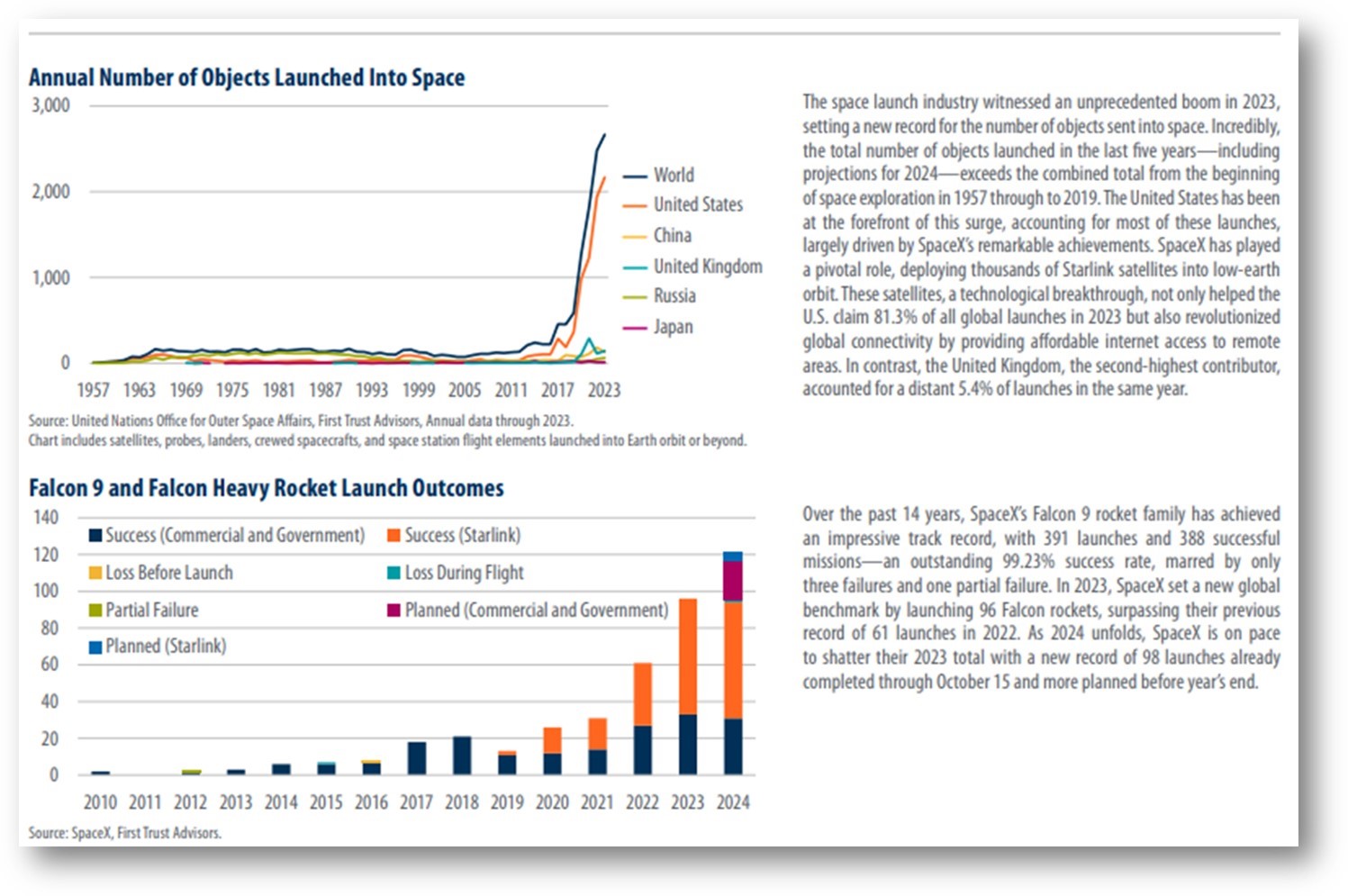Viewport: 1348px width, 896px height.
Task: Click the 'Falcon 9 and Falcon Heavy Rocket Launch Outcomes' title
Action: [x=267, y=488]
